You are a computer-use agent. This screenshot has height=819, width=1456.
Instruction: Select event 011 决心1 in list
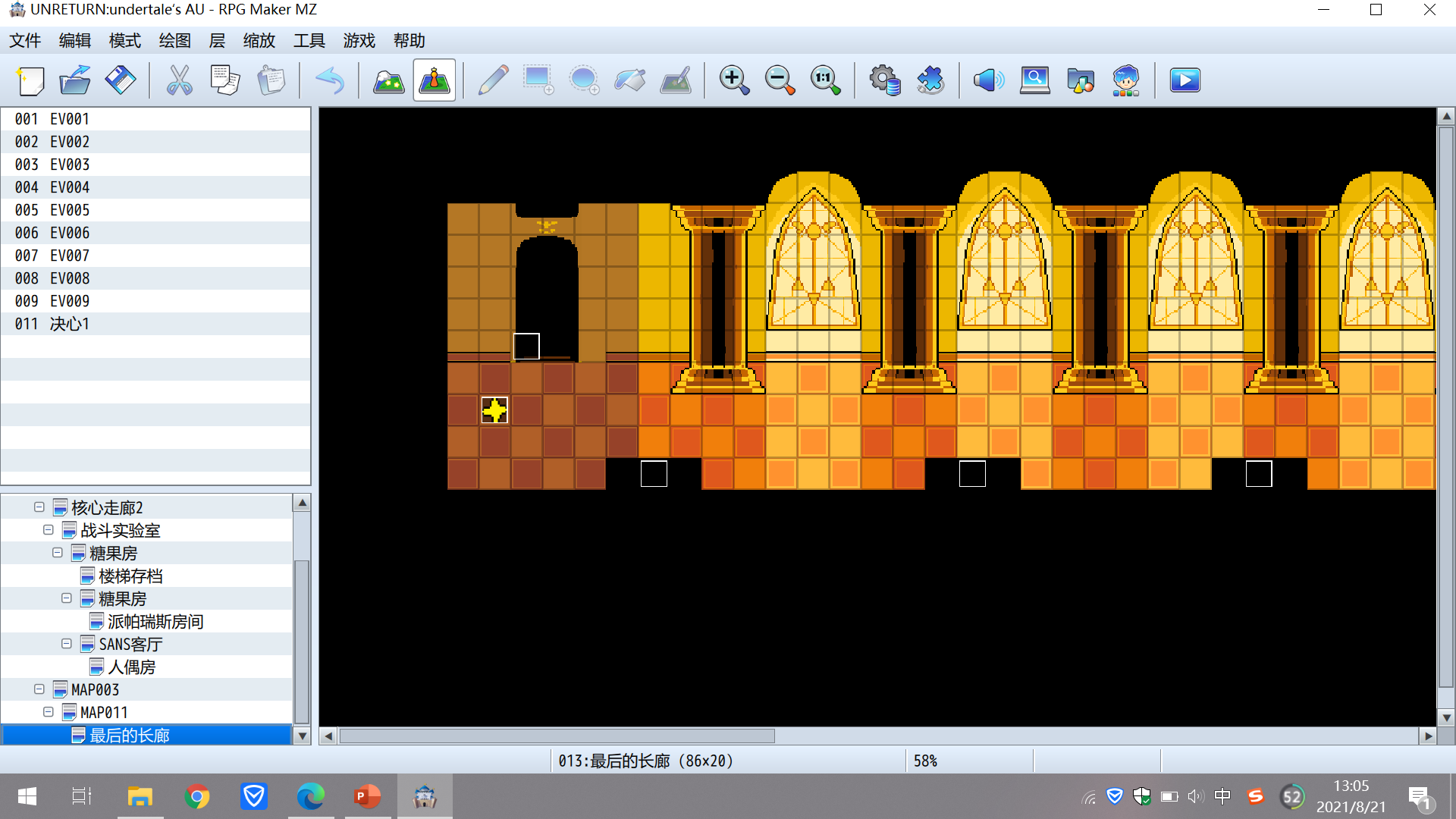coord(155,324)
